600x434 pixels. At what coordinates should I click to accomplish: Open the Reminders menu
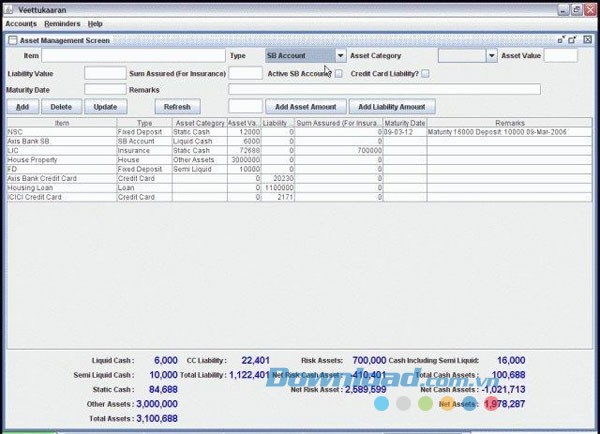62,23
